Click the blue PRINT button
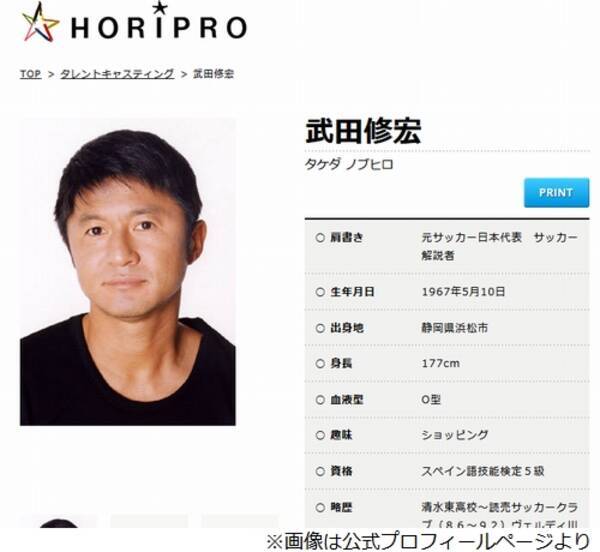 pos(556,192)
